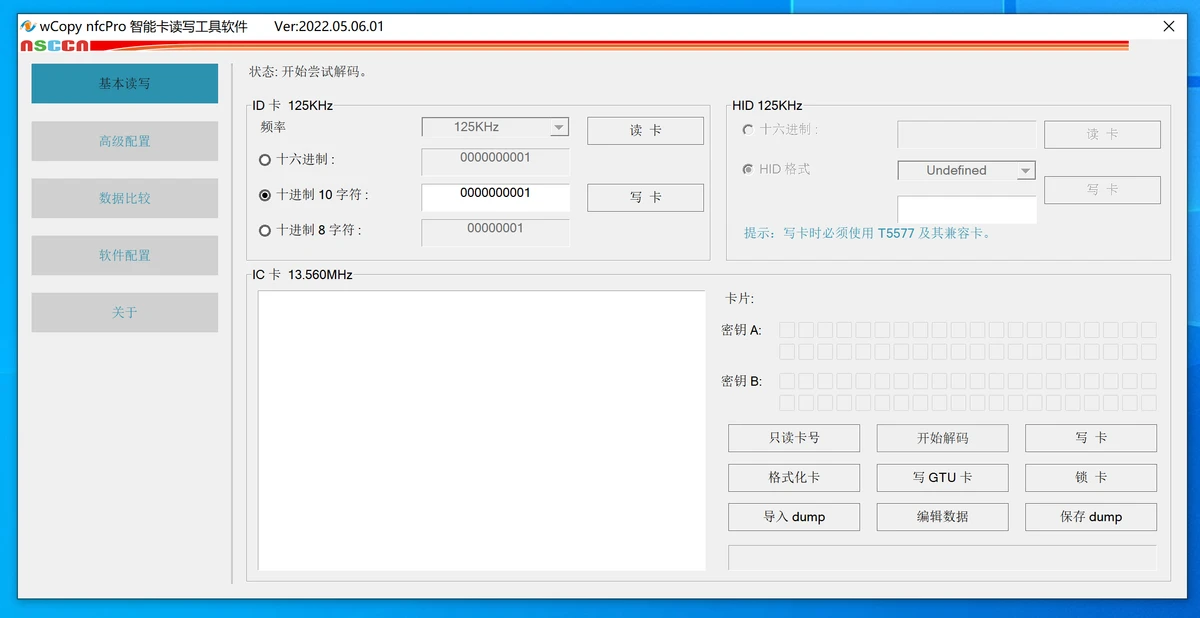The height and width of the screenshot is (618, 1200).
Task: Click the progress bar below dump buttons
Action: [942, 558]
